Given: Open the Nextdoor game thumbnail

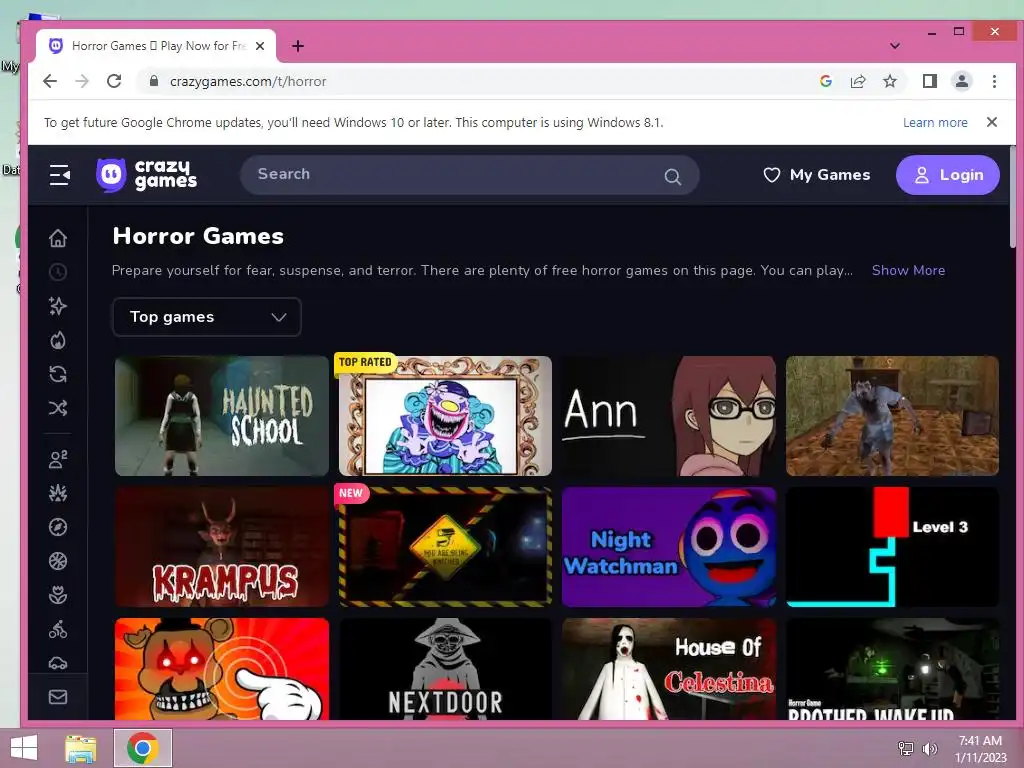Looking at the screenshot, I should pos(445,669).
